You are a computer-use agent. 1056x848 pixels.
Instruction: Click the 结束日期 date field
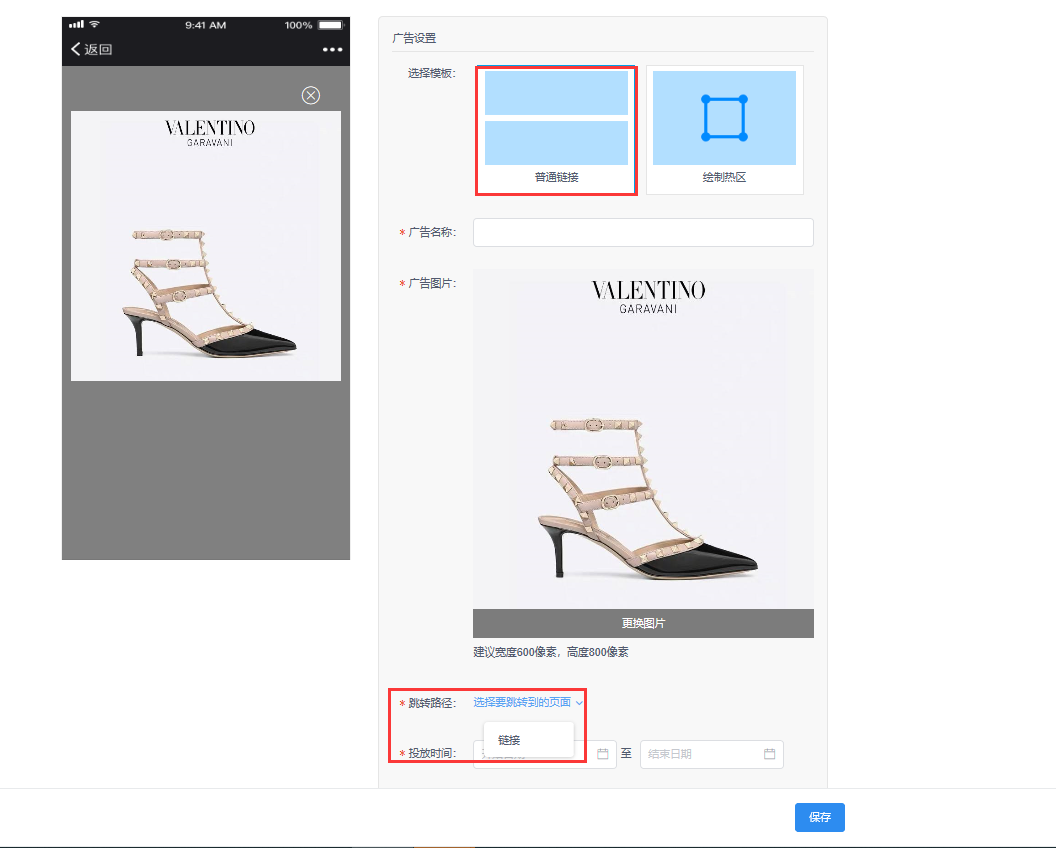[x=711, y=754]
